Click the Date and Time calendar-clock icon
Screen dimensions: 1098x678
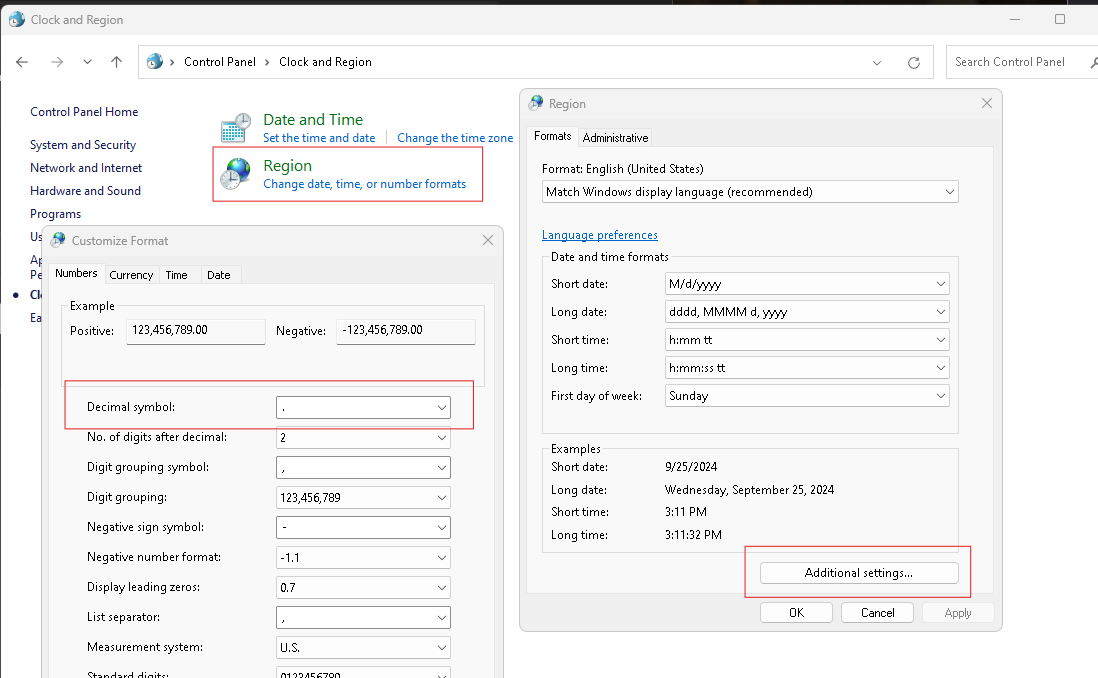[235, 128]
